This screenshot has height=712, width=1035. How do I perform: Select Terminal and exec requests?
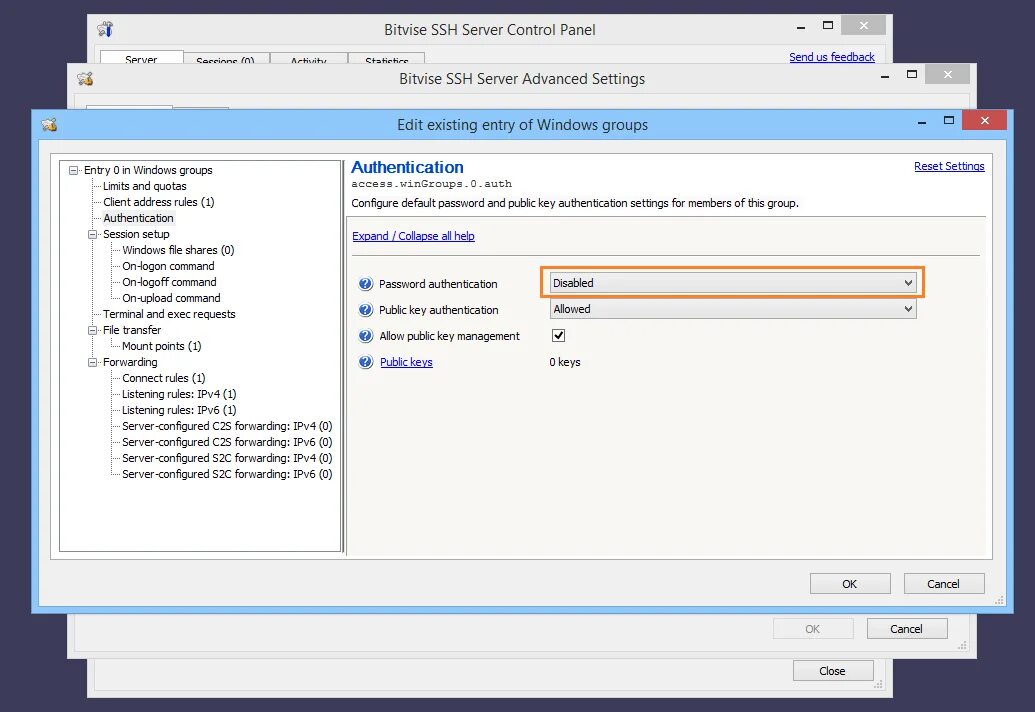tap(169, 314)
